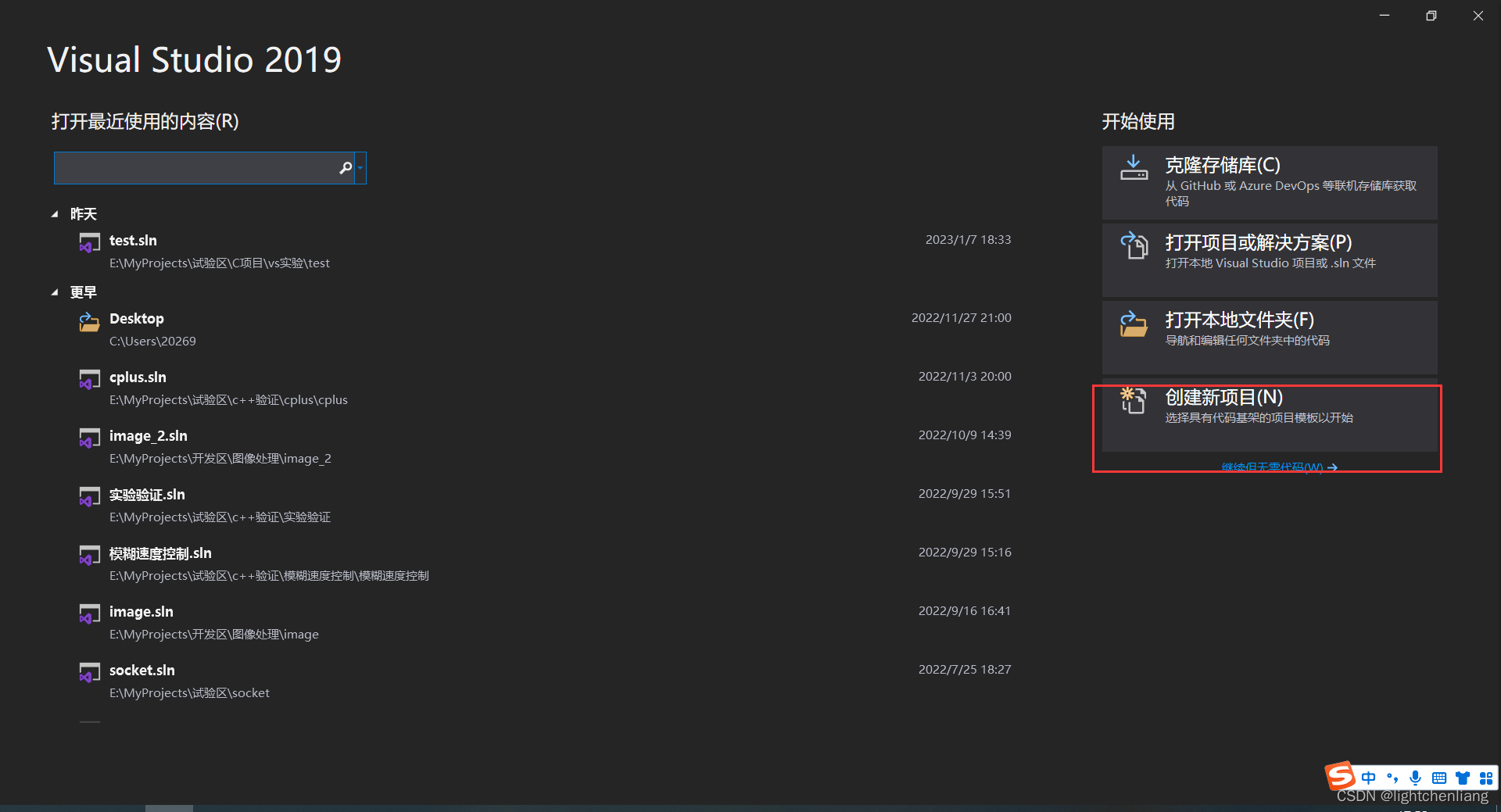Click date 2022/11/27 21:00

click(961, 318)
